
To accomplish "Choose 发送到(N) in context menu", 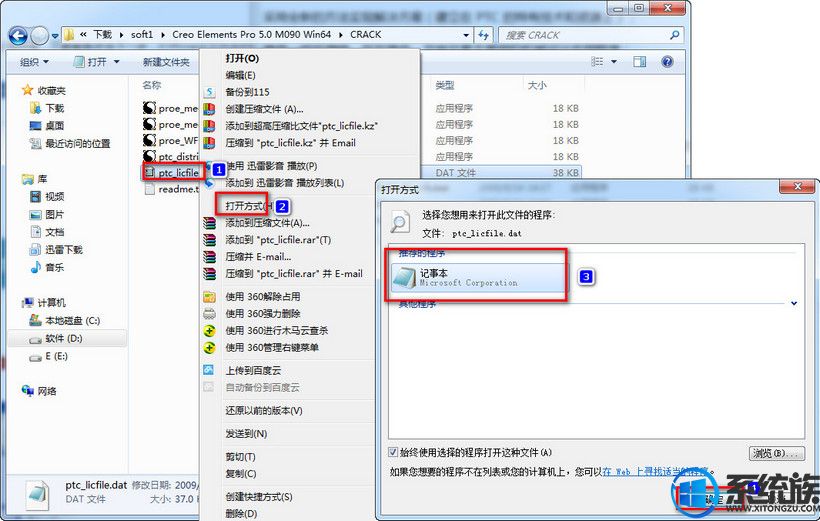I will (246, 434).
